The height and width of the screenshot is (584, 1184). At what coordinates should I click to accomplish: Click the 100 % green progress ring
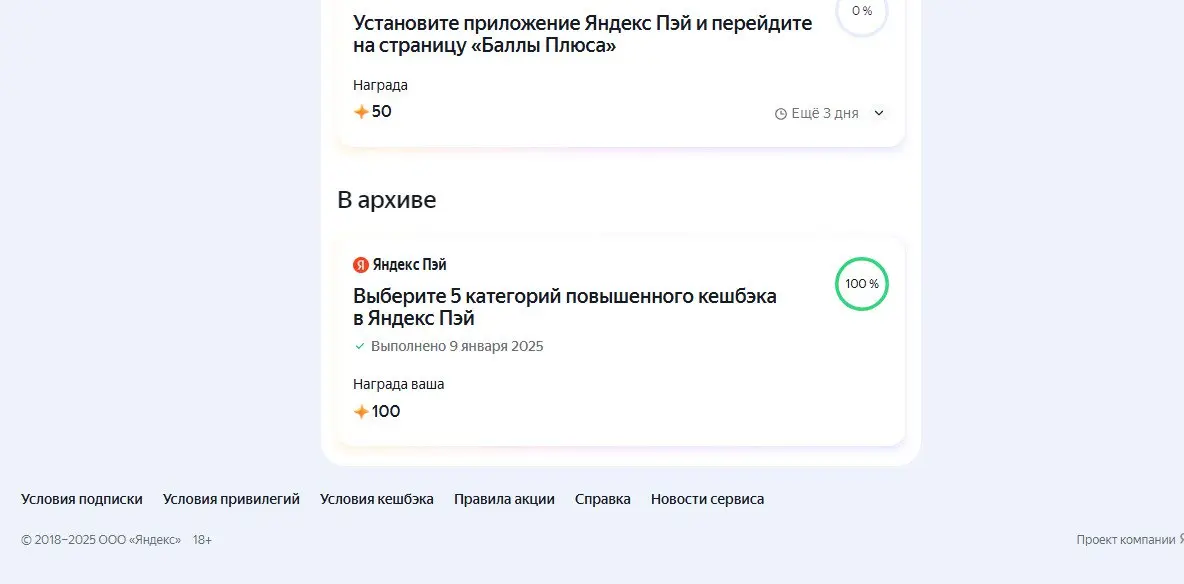862,284
